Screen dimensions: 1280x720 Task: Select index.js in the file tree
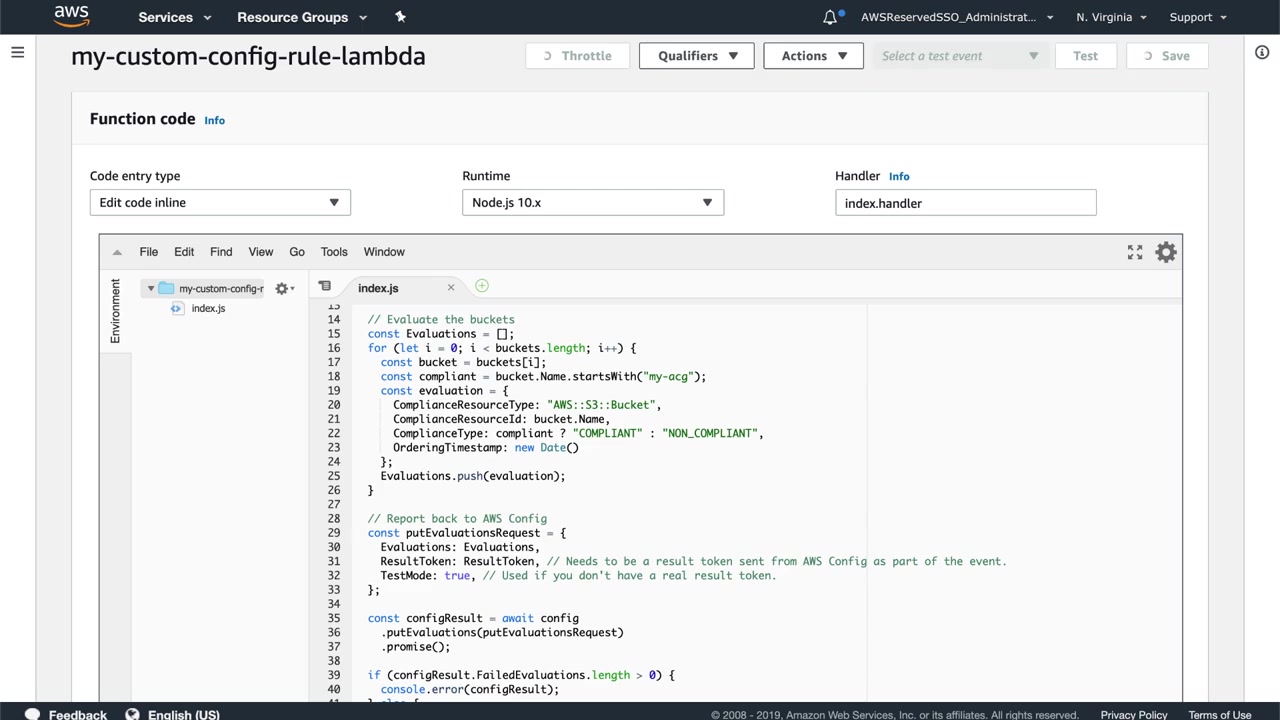click(x=208, y=308)
